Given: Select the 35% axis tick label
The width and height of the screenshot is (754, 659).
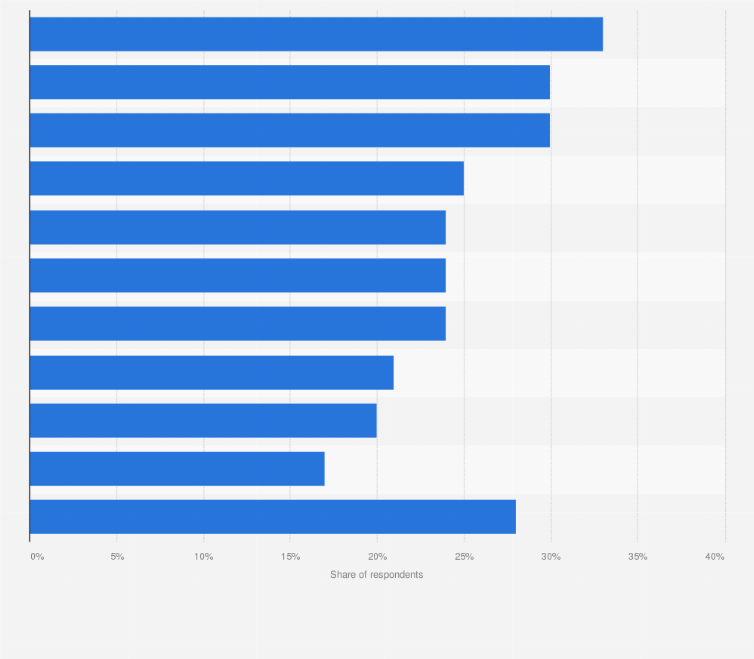Looking at the screenshot, I should (x=637, y=556).
